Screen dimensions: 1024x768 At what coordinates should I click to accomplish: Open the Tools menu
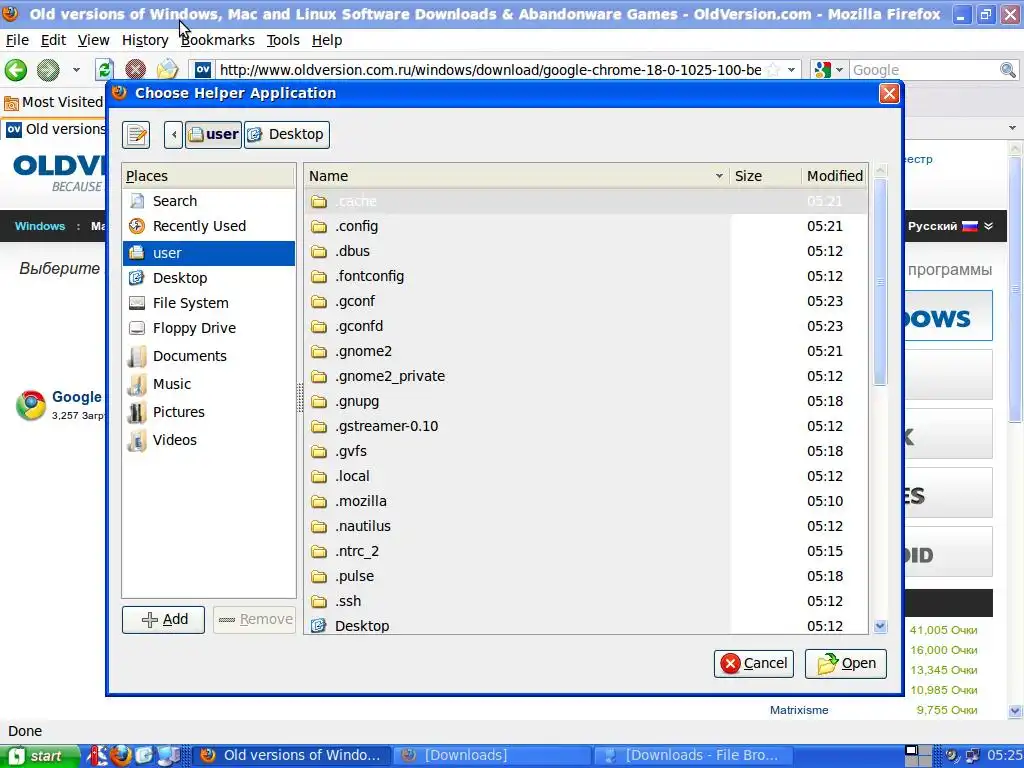click(x=283, y=40)
